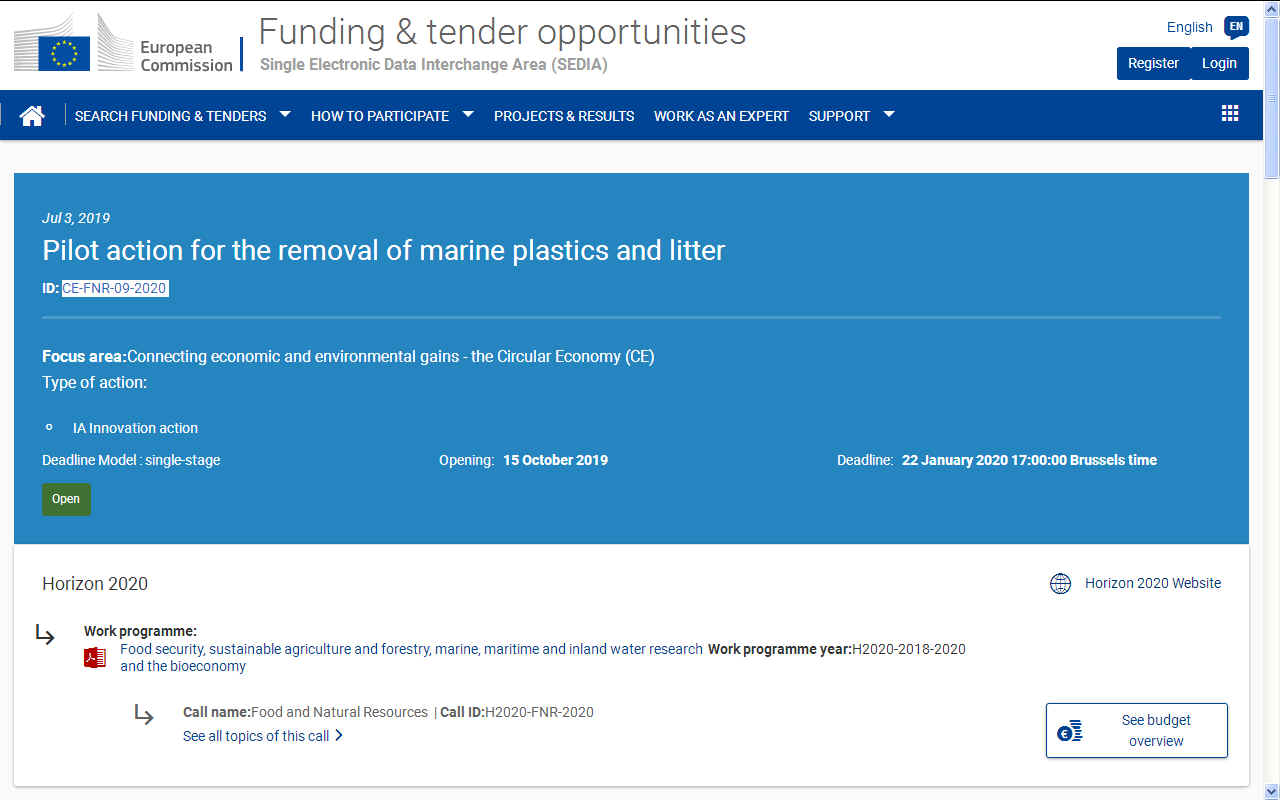Expand the Search Funding & Tenders dropdown arrow
This screenshot has height=800, width=1280.
point(285,115)
